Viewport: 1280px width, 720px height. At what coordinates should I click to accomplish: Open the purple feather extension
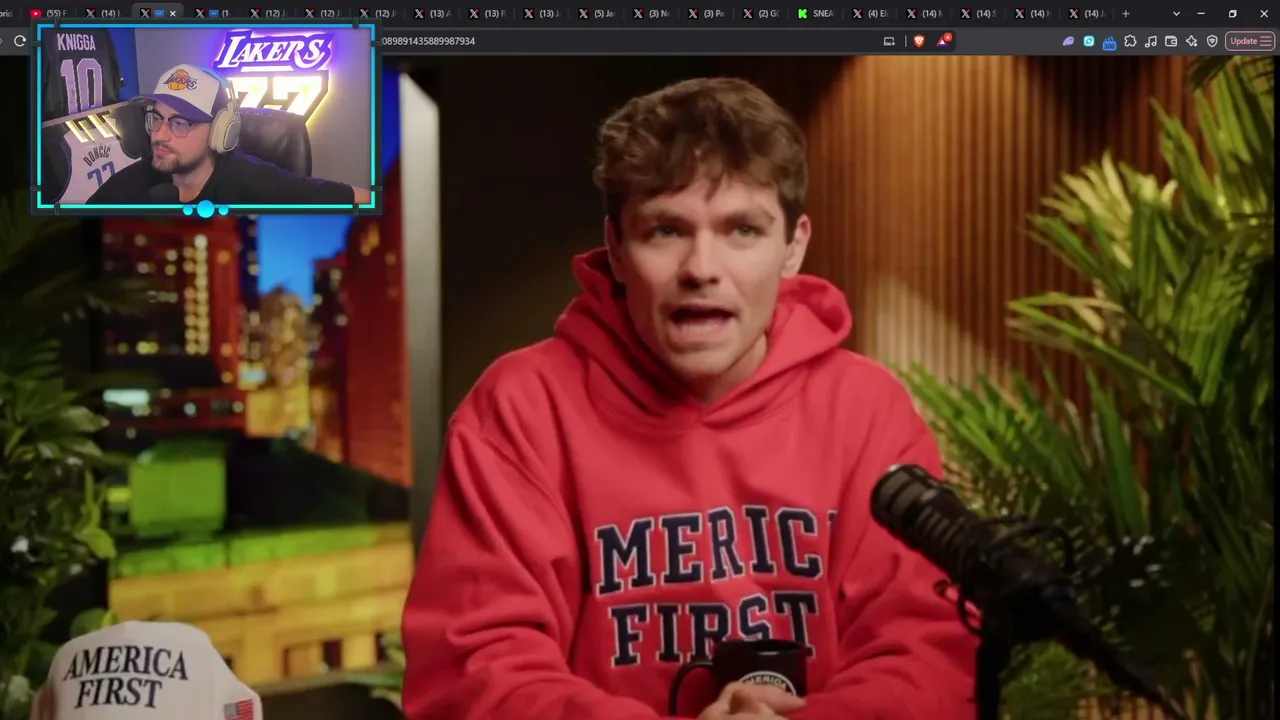point(1068,41)
